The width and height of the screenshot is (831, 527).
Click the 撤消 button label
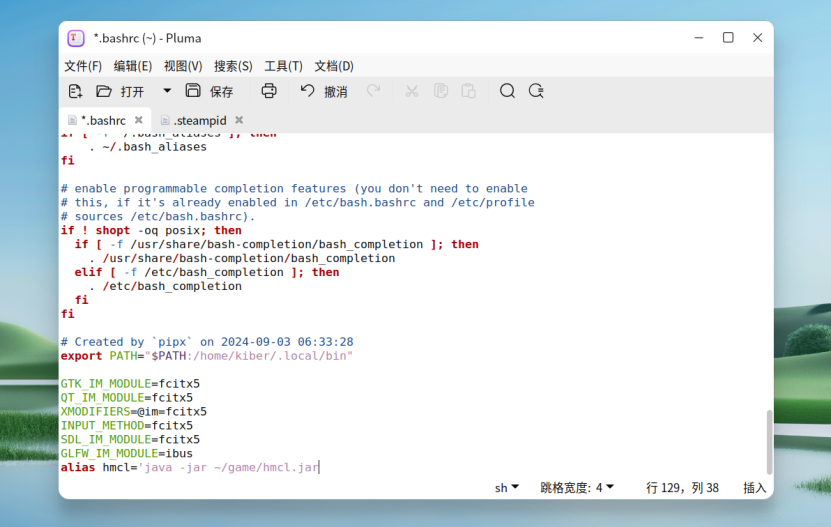[335, 92]
